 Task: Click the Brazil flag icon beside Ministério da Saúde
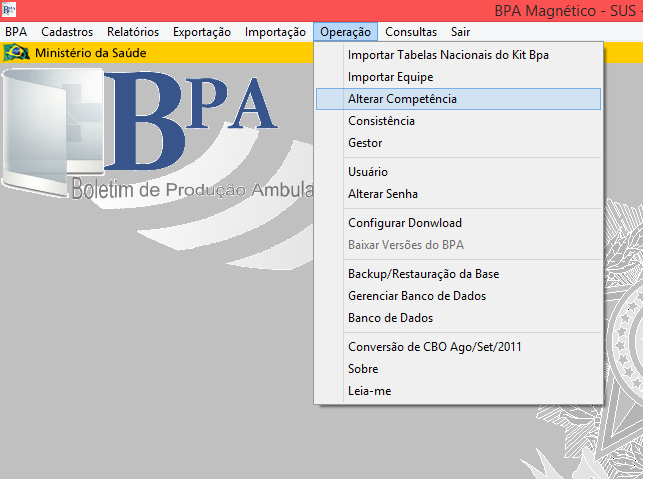click(x=16, y=52)
